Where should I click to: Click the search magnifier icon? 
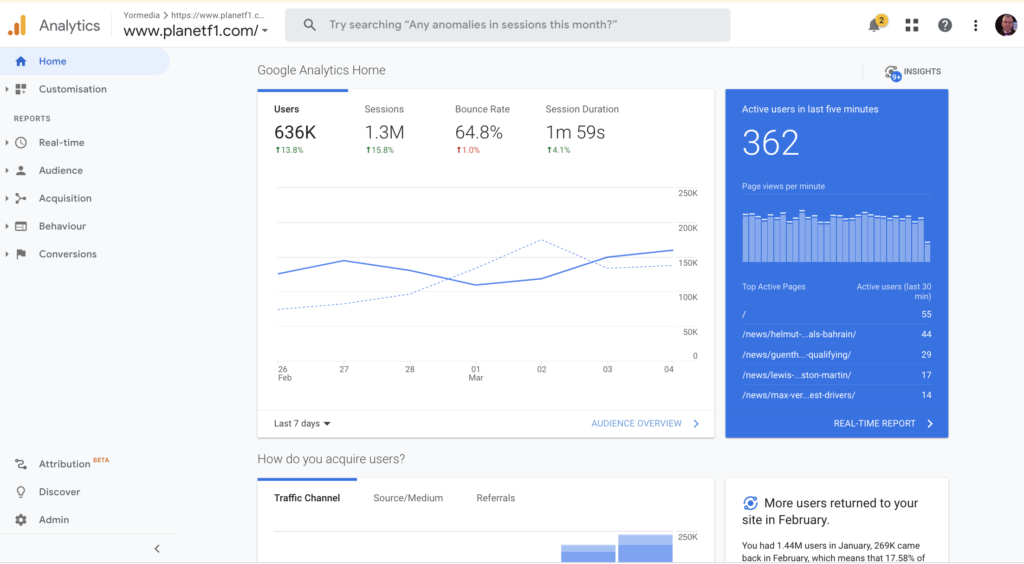click(310, 25)
